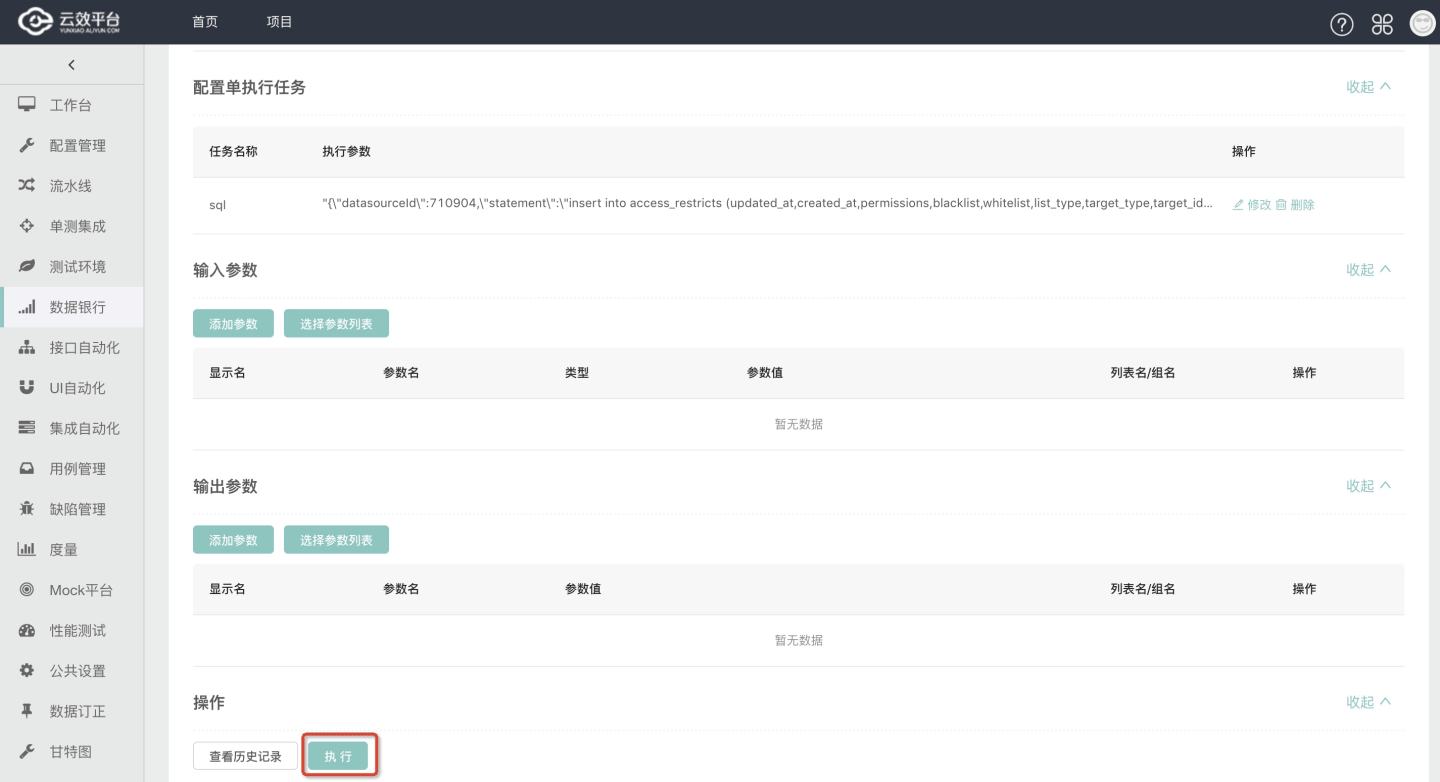
Task: Open Mock平台 in the sidebar
Action: tap(72, 590)
